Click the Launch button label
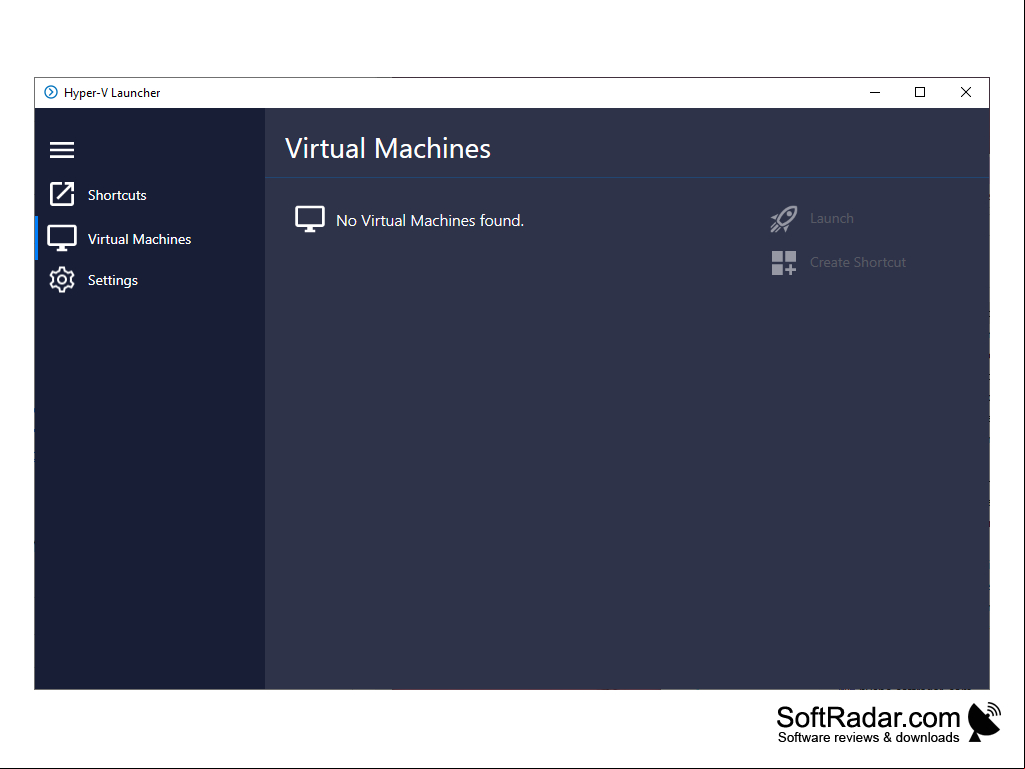Screen dimensions: 1025x769 pos(832,218)
